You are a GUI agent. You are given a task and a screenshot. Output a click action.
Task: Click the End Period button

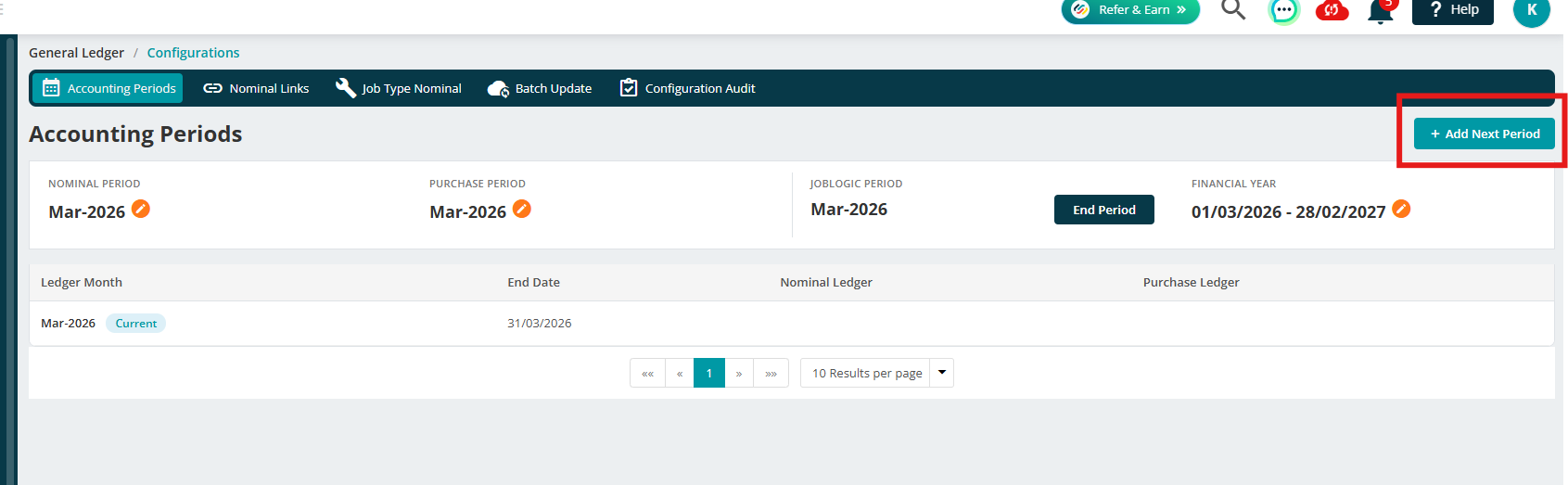pyautogui.click(x=1103, y=210)
